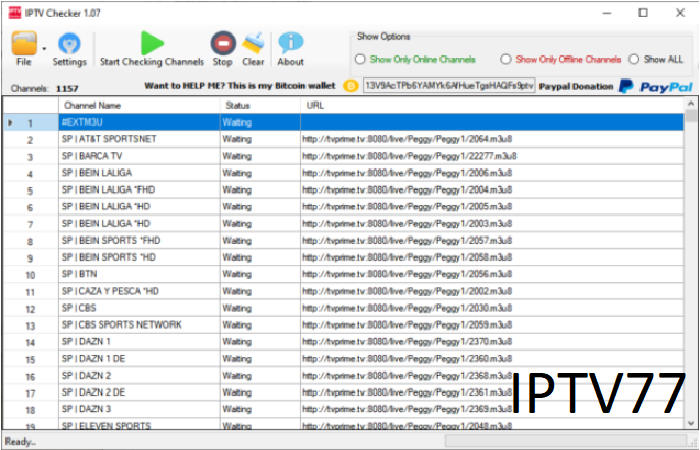Start Checking Channels with green play icon
Viewport: 700px width, 450px height.
(152, 43)
